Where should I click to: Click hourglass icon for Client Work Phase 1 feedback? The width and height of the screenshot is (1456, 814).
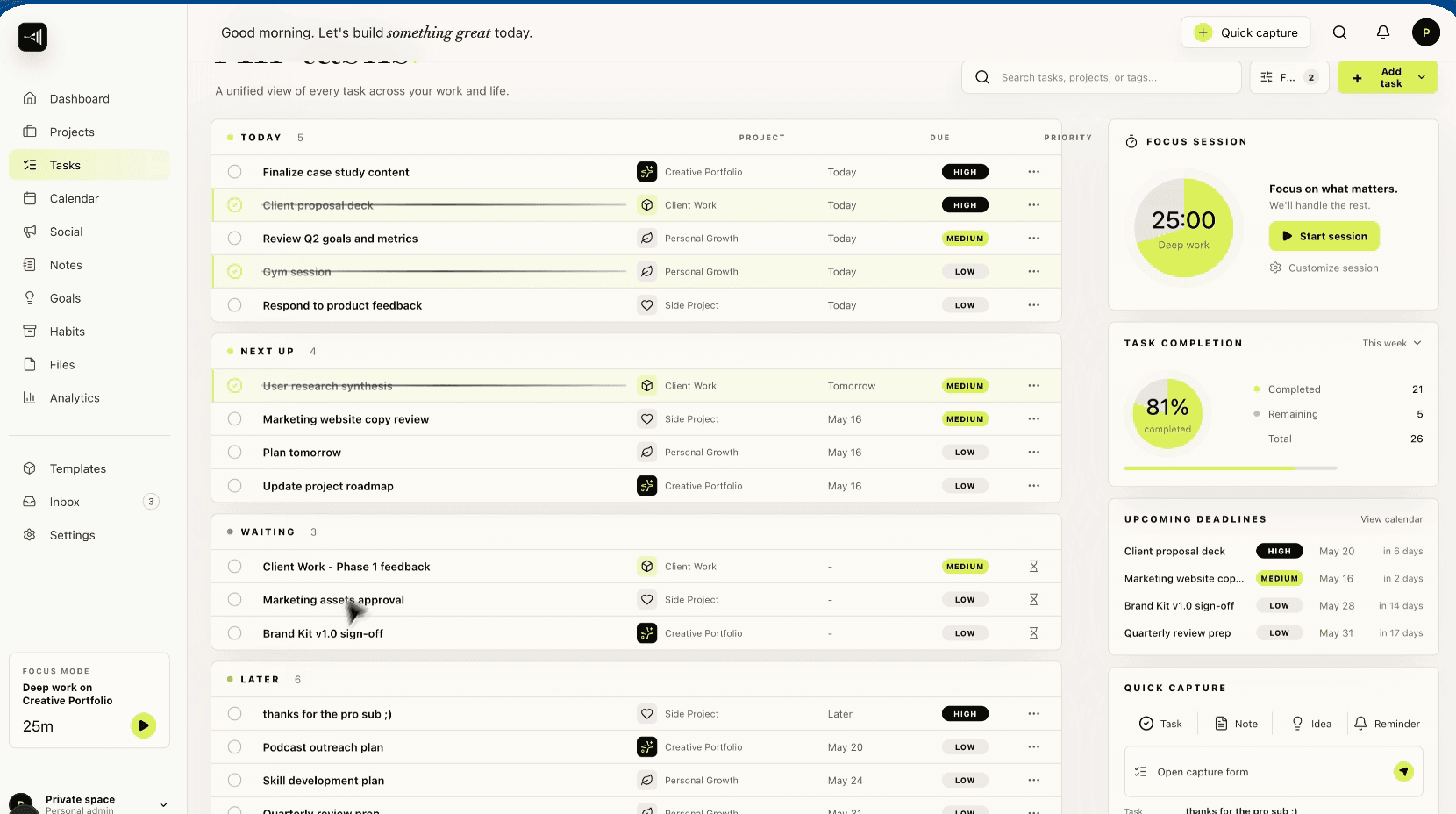[x=1034, y=567]
